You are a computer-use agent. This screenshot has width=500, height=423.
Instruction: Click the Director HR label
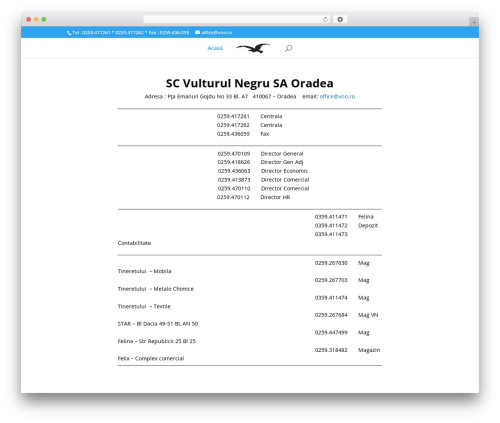[275, 197]
